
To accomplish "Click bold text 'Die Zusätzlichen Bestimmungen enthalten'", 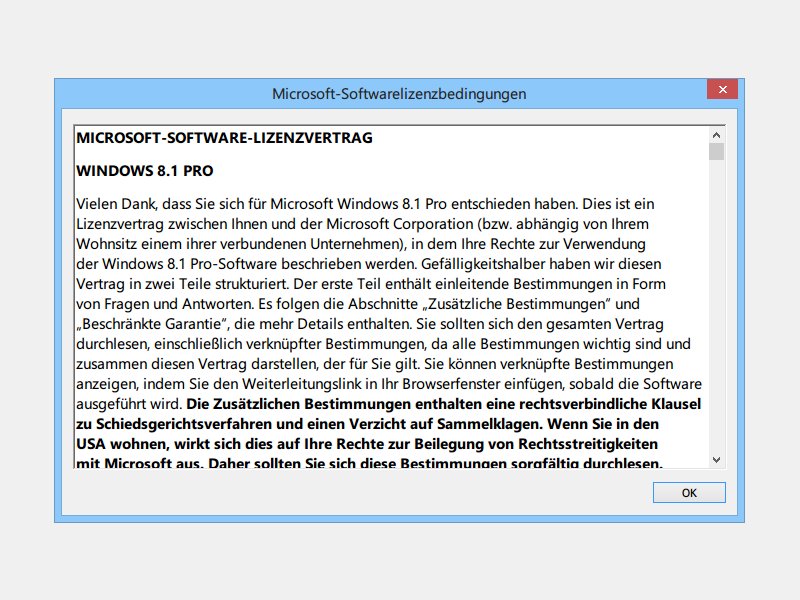I will click(x=334, y=404).
